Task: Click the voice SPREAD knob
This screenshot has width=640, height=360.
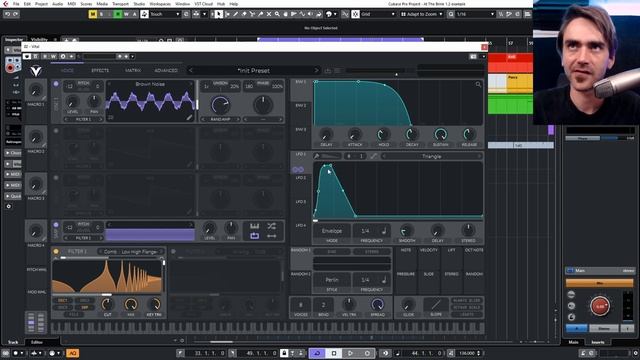Action: pyautogui.click(x=378, y=304)
